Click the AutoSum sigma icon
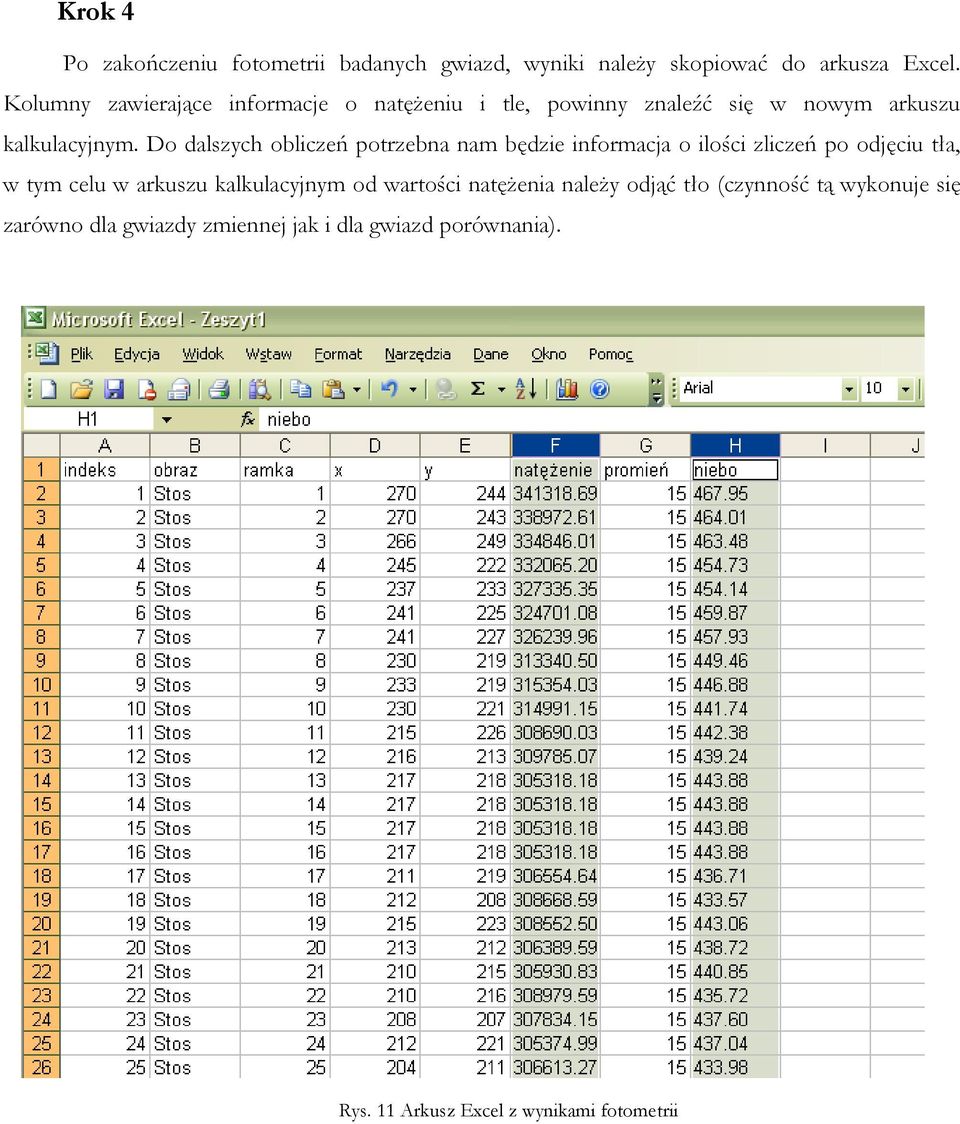The height and width of the screenshot is (1124, 960). coord(477,389)
